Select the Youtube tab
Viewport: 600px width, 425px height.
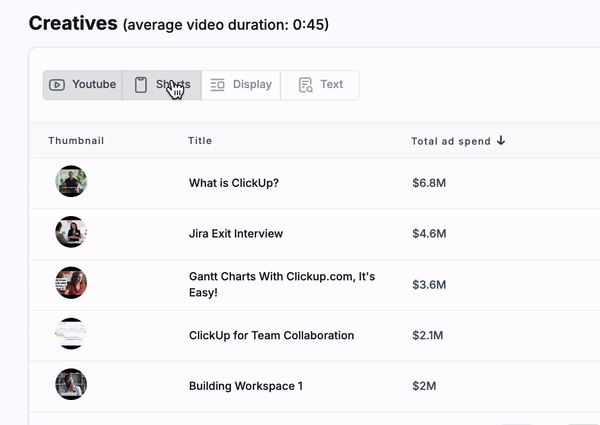click(x=83, y=85)
